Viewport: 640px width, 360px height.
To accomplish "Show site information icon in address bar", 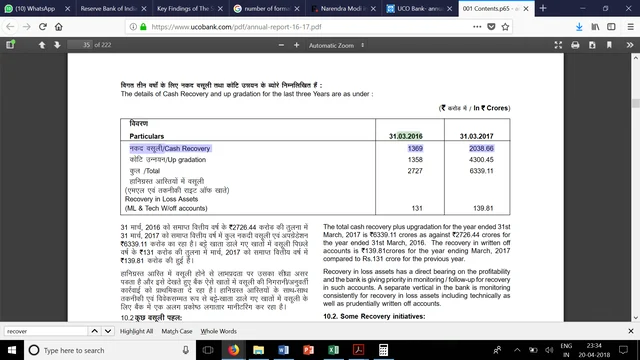I will (x=133, y=27).
